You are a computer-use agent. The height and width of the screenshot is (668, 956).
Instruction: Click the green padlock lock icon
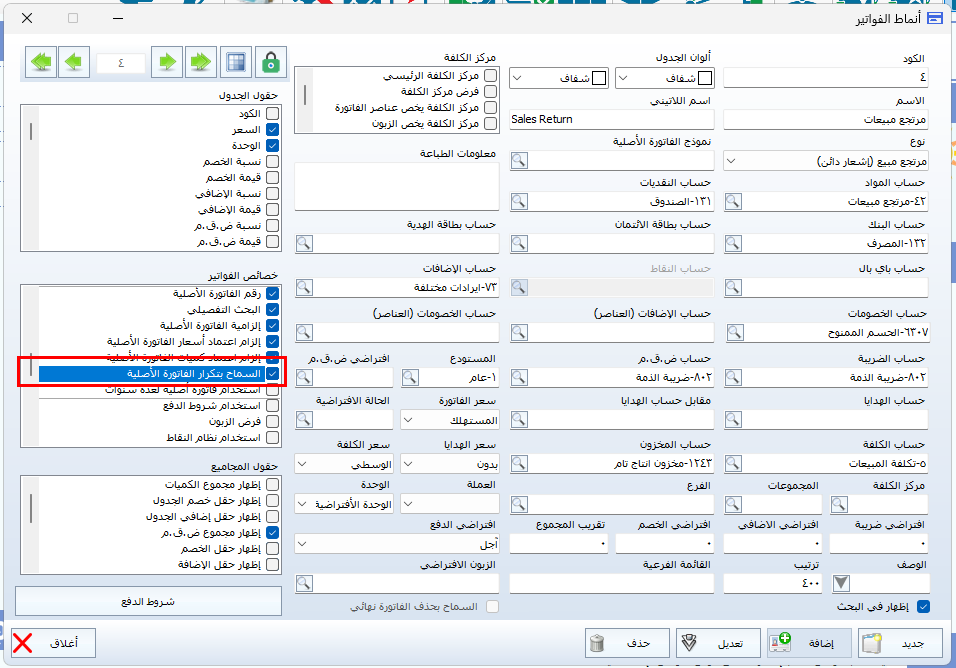point(270,62)
